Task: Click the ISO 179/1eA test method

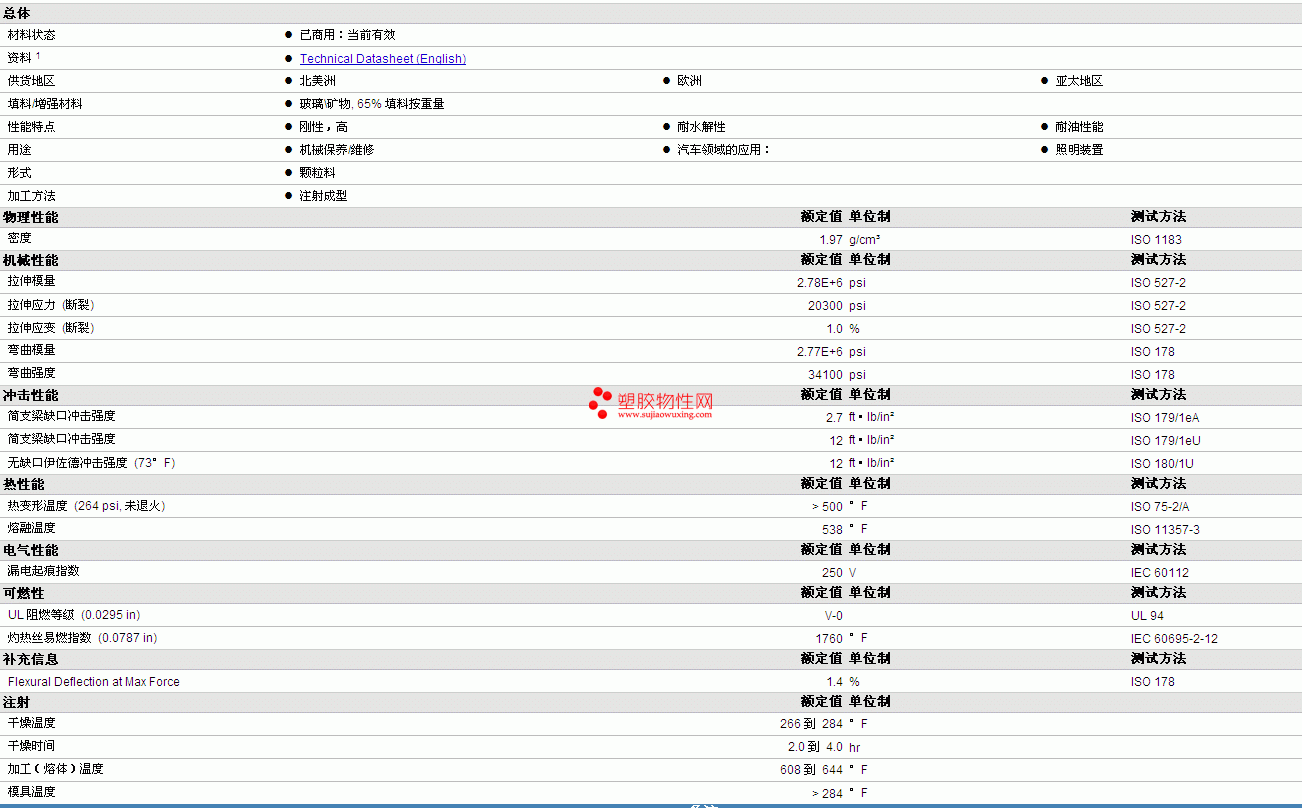Action: coord(1163,418)
